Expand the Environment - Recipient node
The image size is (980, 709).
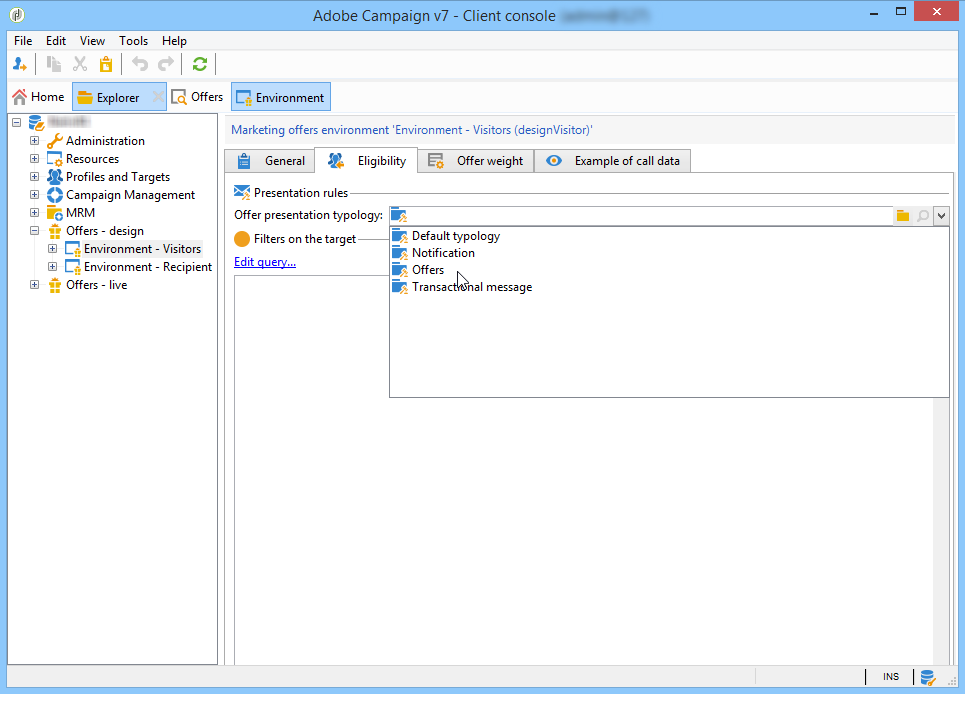pyautogui.click(x=52, y=267)
